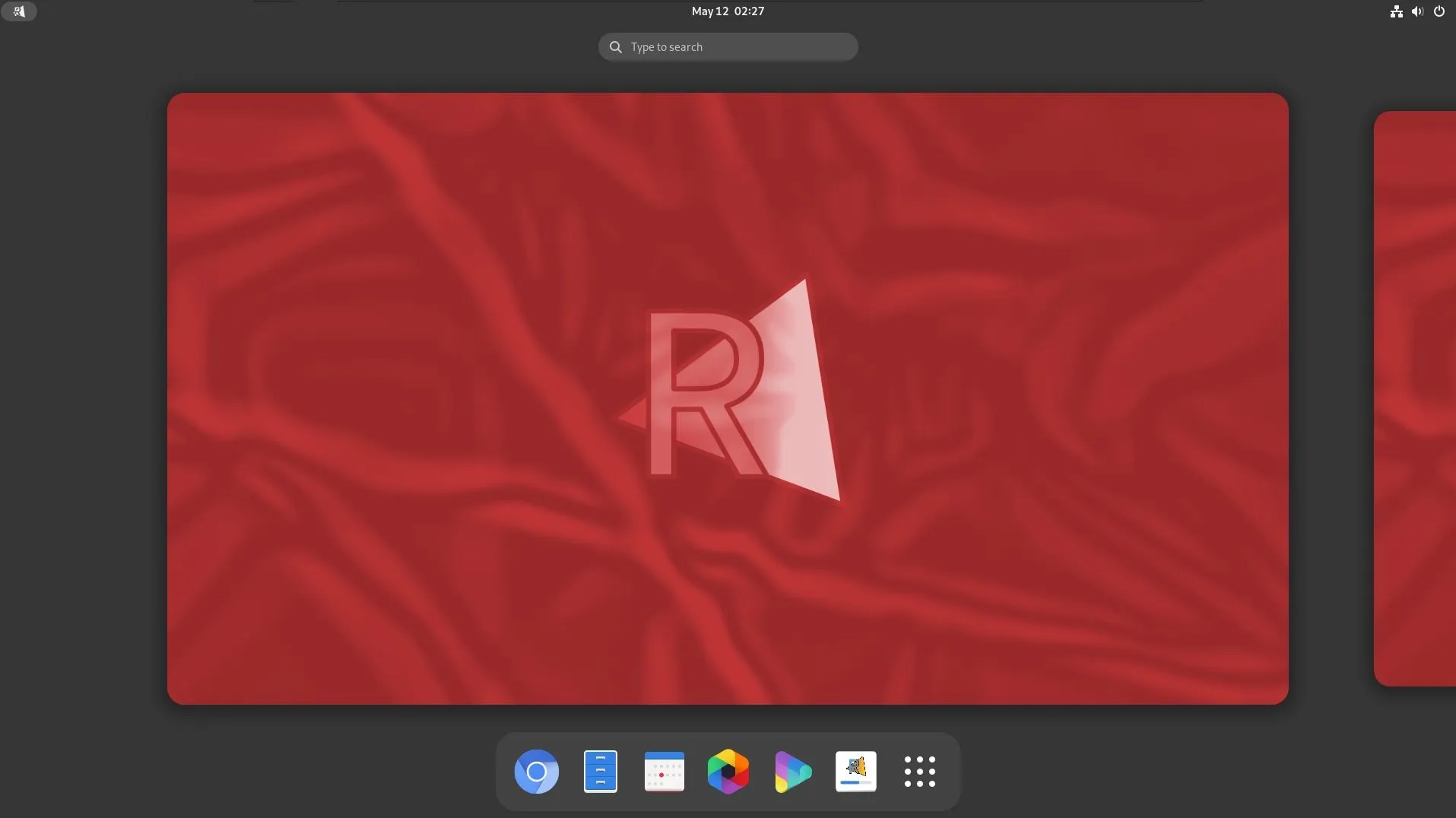Open network settings from the top bar
The width and height of the screenshot is (1456, 818).
(x=1397, y=11)
